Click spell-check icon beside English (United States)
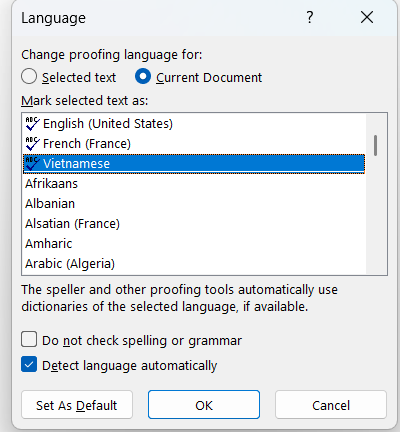The height and width of the screenshot is (432, 401). tap(32, 124)
